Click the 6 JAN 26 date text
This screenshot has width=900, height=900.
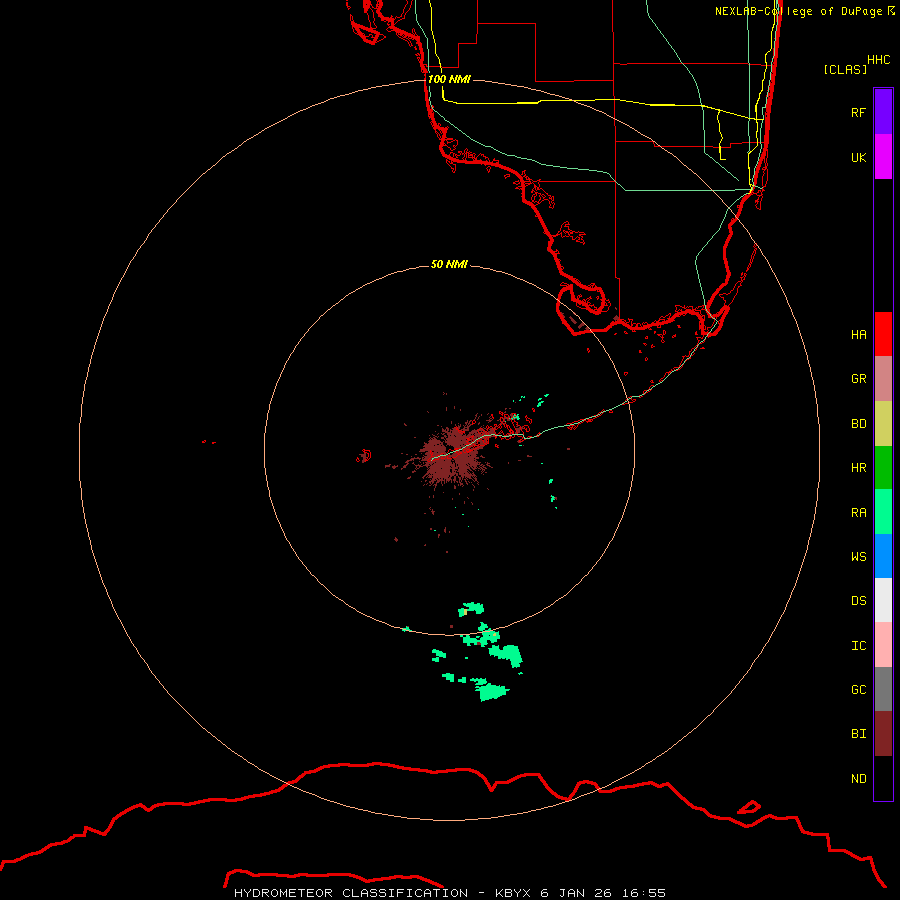[x=578, y=893]
